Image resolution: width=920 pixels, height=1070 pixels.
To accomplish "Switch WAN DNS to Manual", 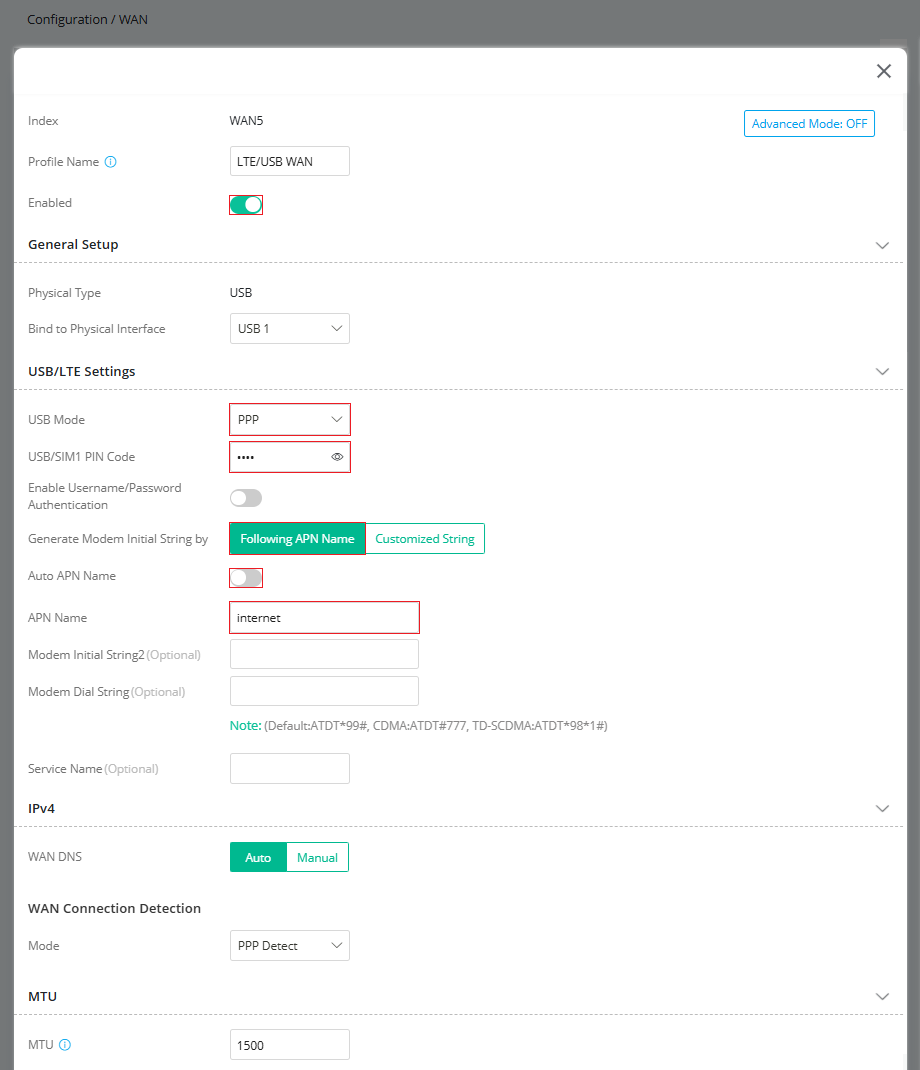I will [x=317, y=858].
